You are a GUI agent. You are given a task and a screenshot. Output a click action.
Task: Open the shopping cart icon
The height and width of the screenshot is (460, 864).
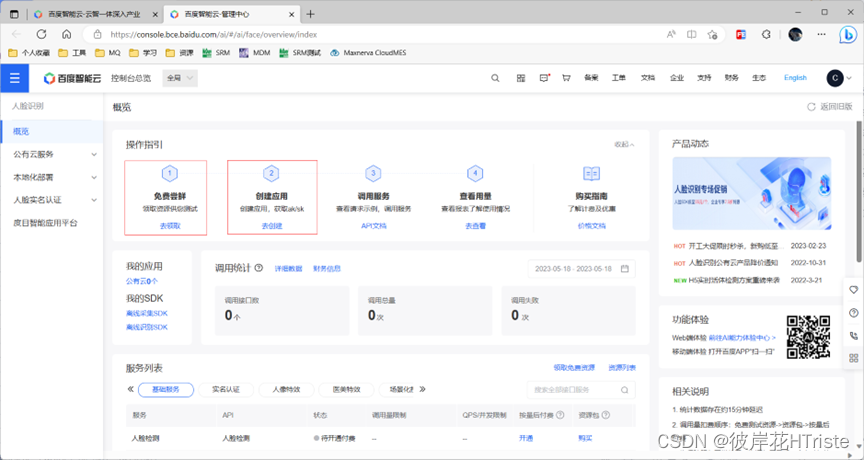566,78
